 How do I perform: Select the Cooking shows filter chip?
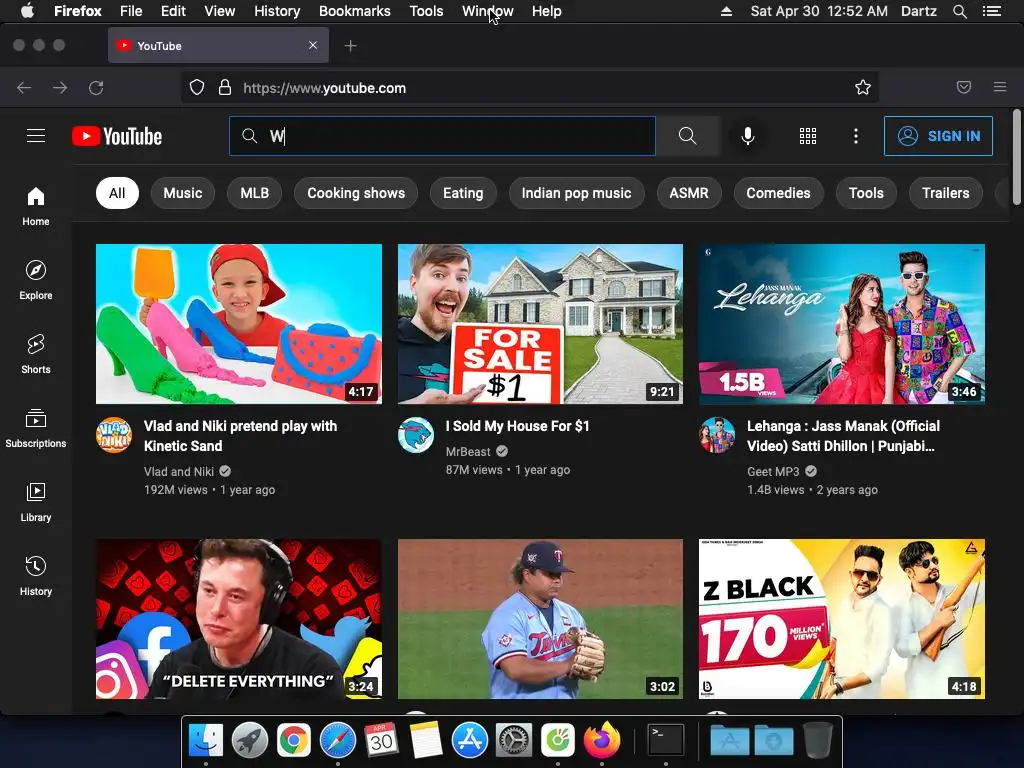point(356,193)
